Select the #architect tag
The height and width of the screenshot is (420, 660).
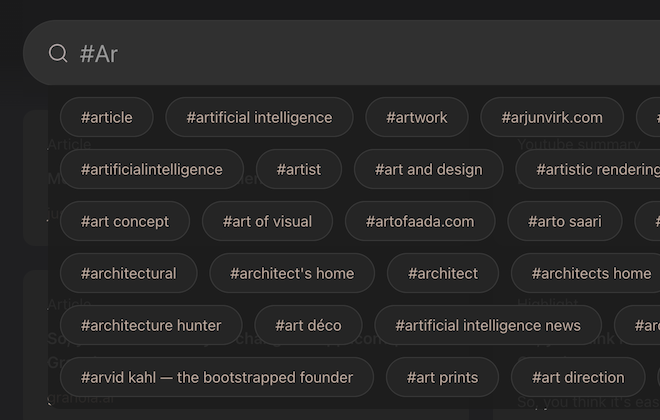coord(443,273)
